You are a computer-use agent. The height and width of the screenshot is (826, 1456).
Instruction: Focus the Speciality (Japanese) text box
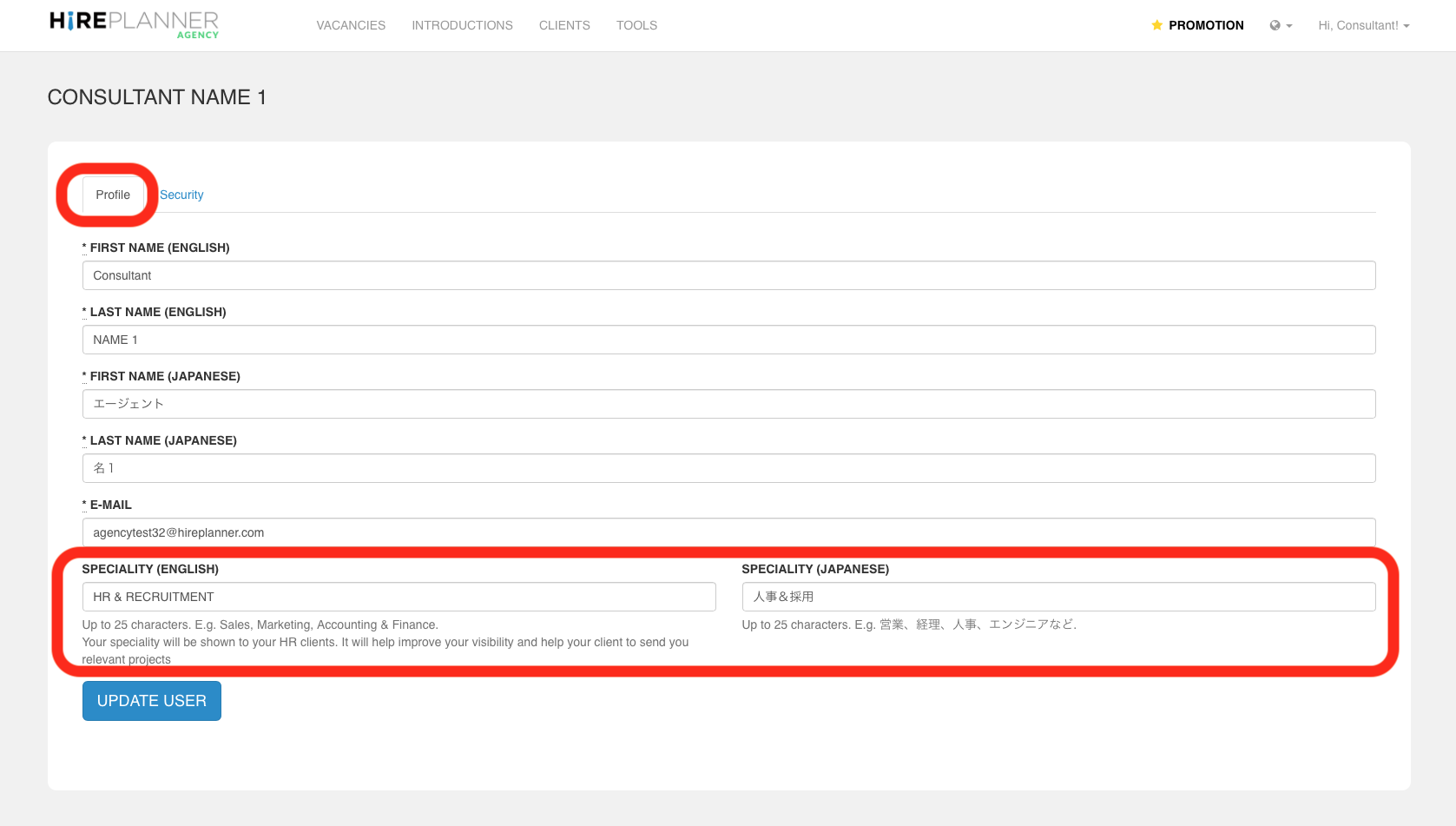[x=1058, y=597]
